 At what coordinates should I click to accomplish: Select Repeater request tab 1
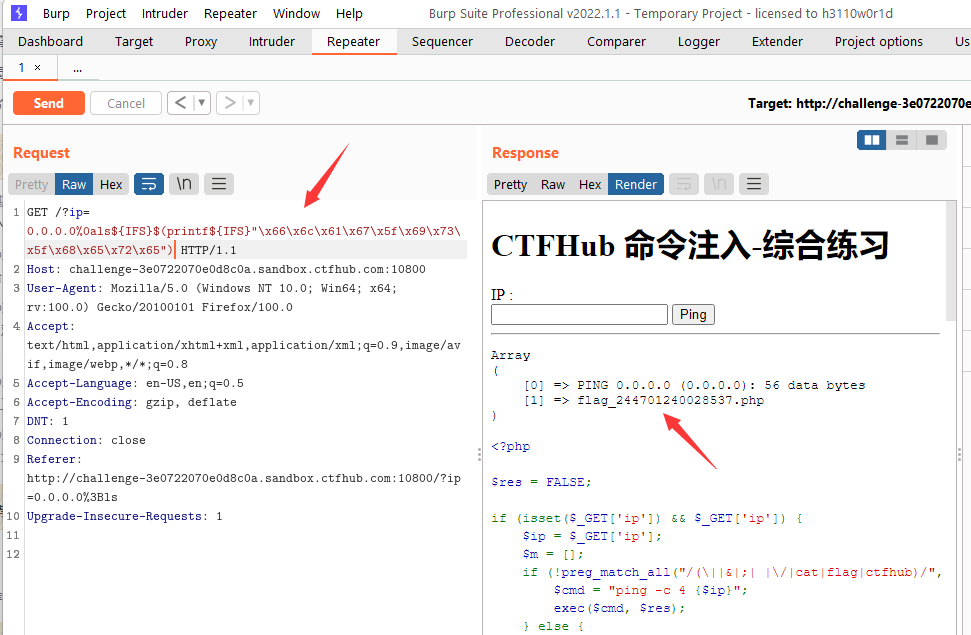[22, 68]
